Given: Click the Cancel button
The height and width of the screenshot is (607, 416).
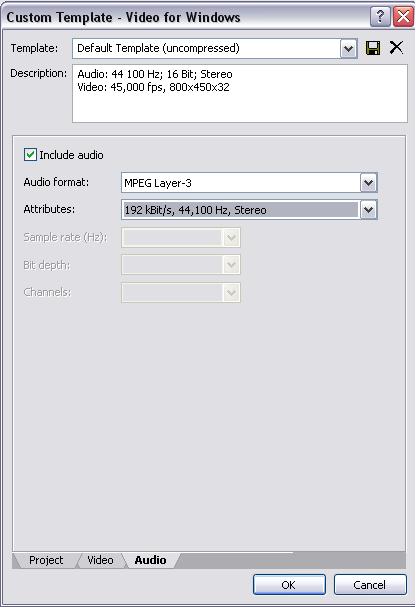Looking at the screenshot, I should [x=370, y=585].
